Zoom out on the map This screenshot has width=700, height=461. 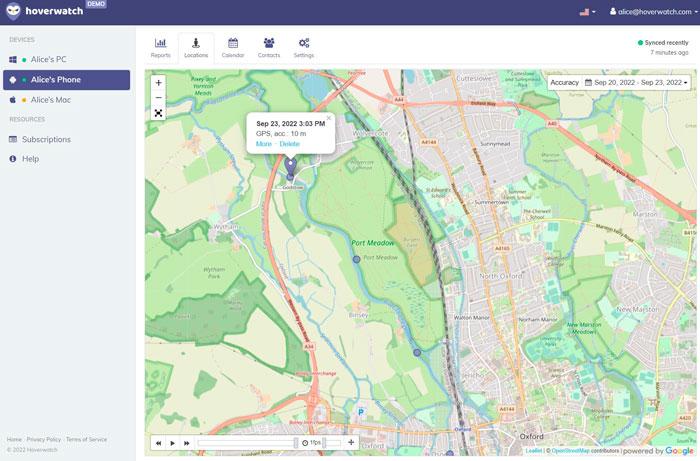[159, 98]
